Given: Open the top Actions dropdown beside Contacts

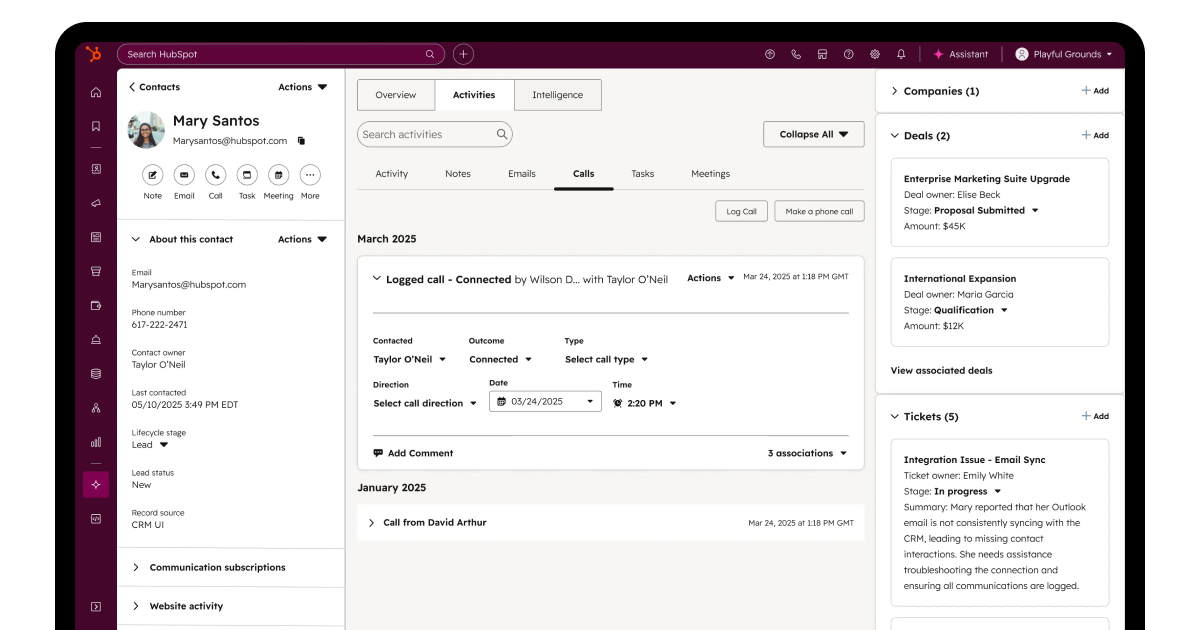Looking at the screenshot, I should 303,87.
